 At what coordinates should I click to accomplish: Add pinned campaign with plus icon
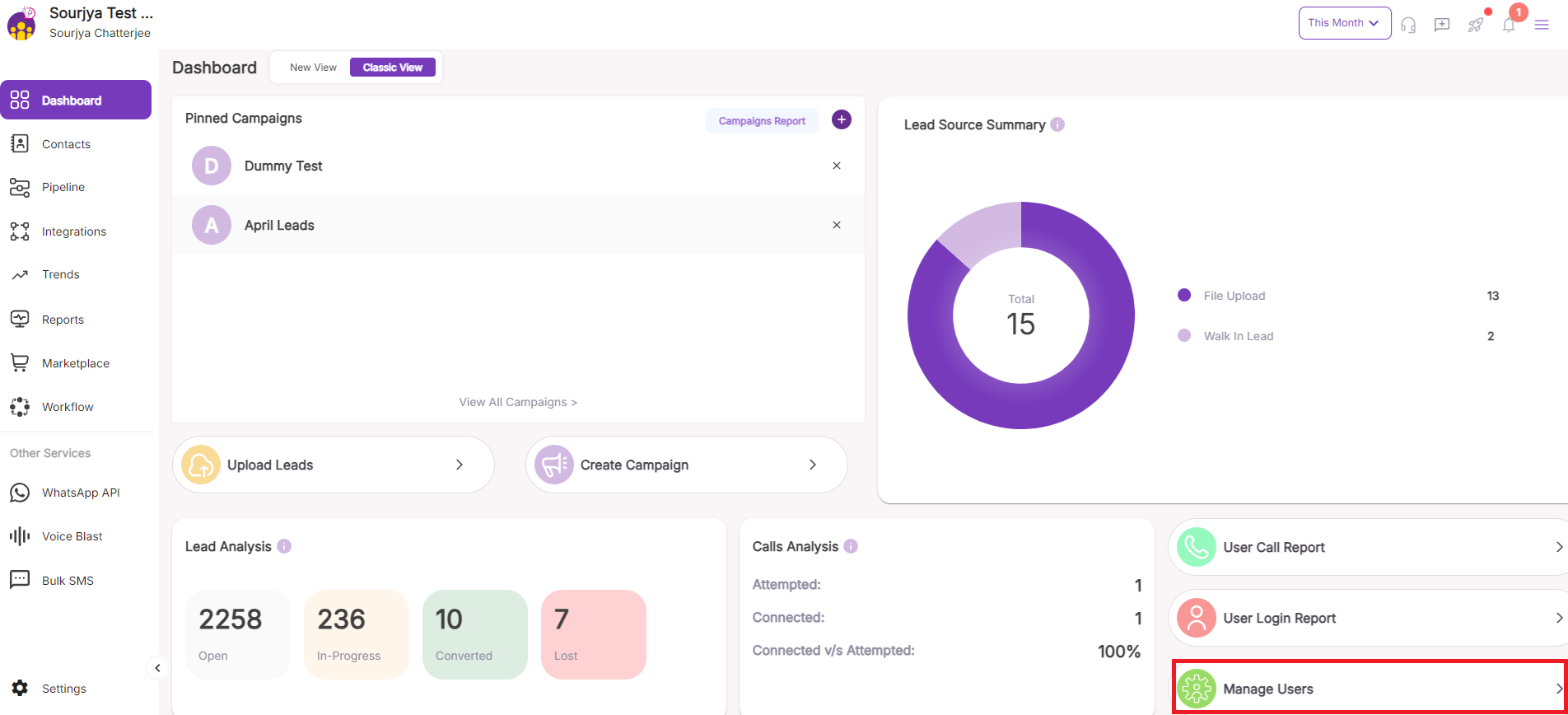[x=841, y=119]
